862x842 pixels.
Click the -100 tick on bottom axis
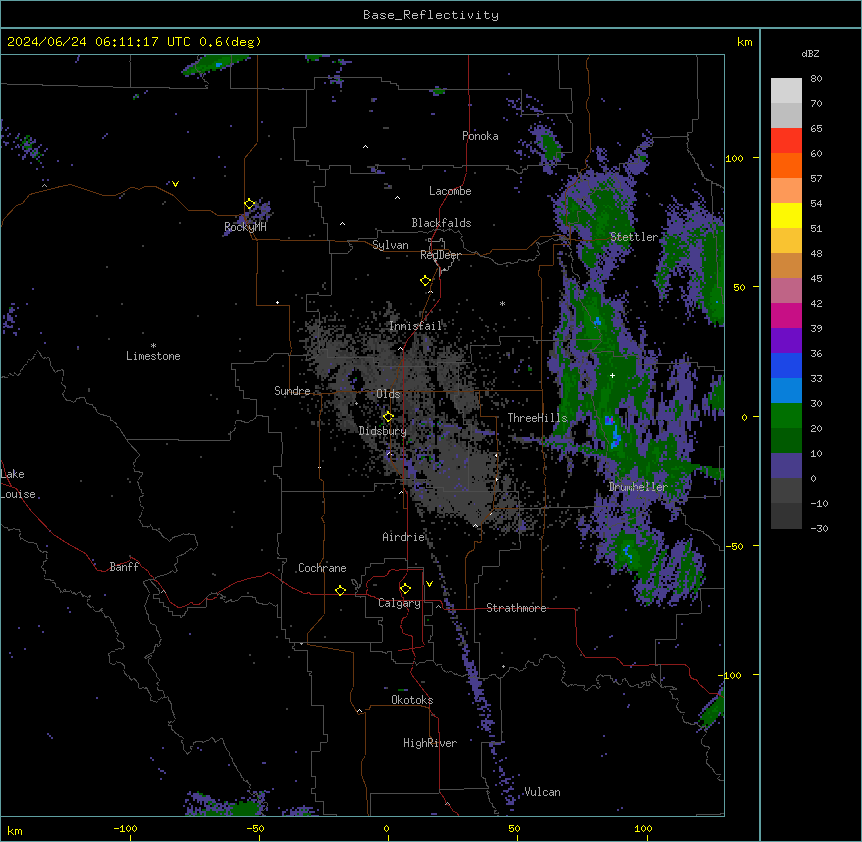[x=125, y=828]
